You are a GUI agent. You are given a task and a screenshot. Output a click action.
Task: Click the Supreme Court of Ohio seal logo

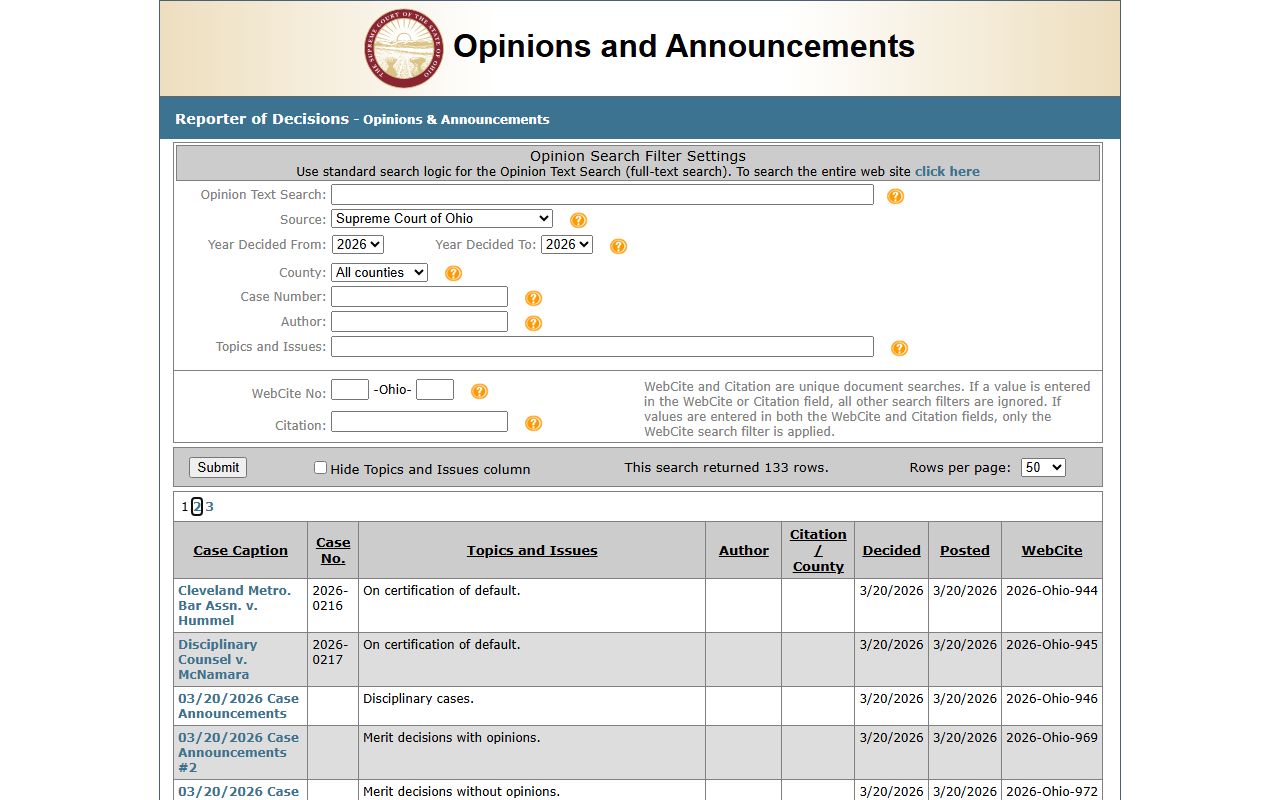(x=404, y=48)
